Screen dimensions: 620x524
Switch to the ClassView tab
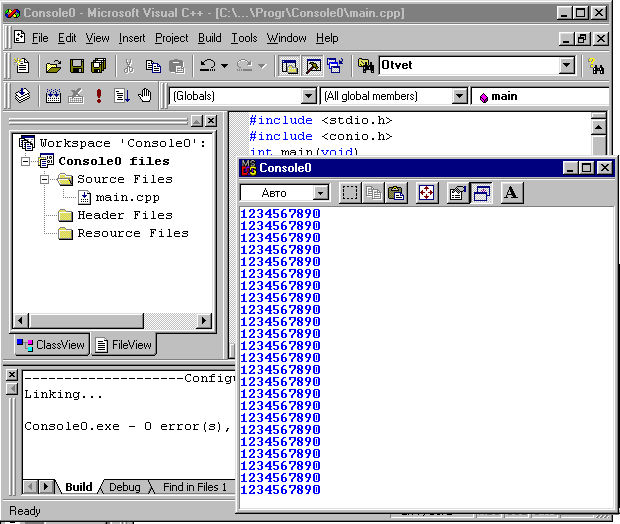(51, 345)
